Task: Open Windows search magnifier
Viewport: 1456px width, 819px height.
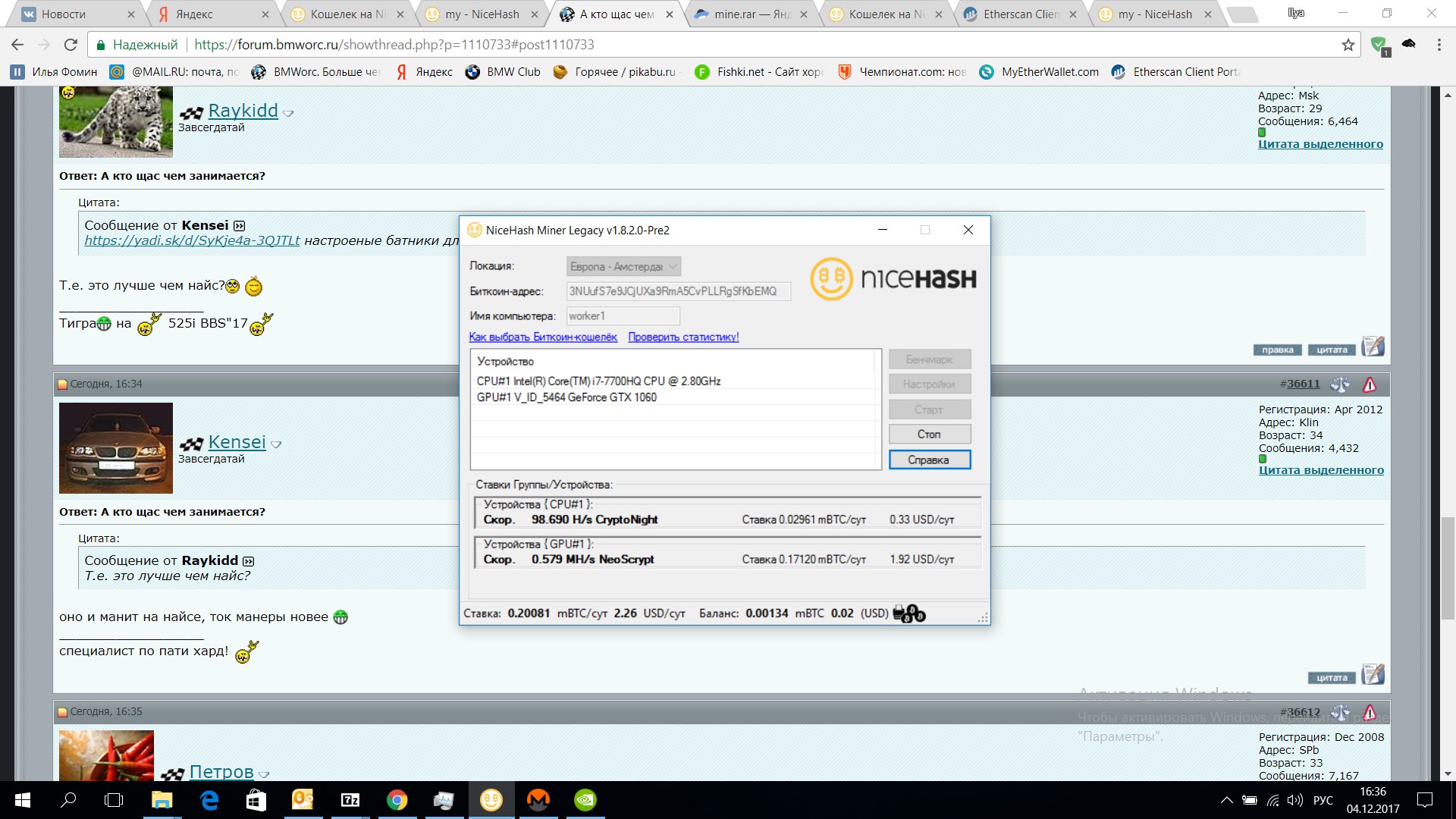Action: (68, 800)
